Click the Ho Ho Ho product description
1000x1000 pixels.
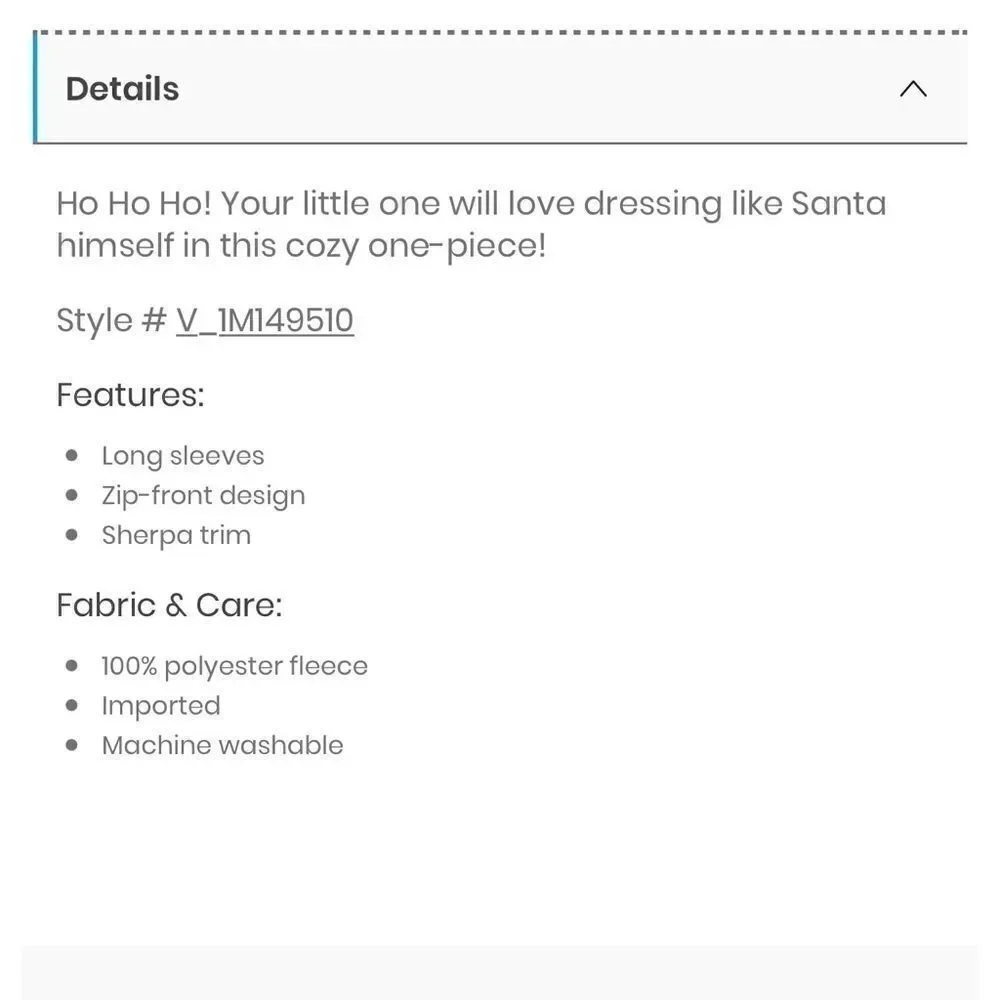pyautogui.click(x=471, y=224)
